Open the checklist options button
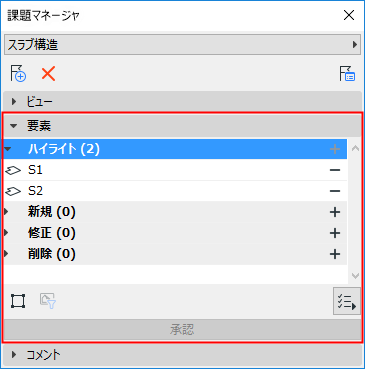Screen dimensions: 365x369 tap(347, 301)
